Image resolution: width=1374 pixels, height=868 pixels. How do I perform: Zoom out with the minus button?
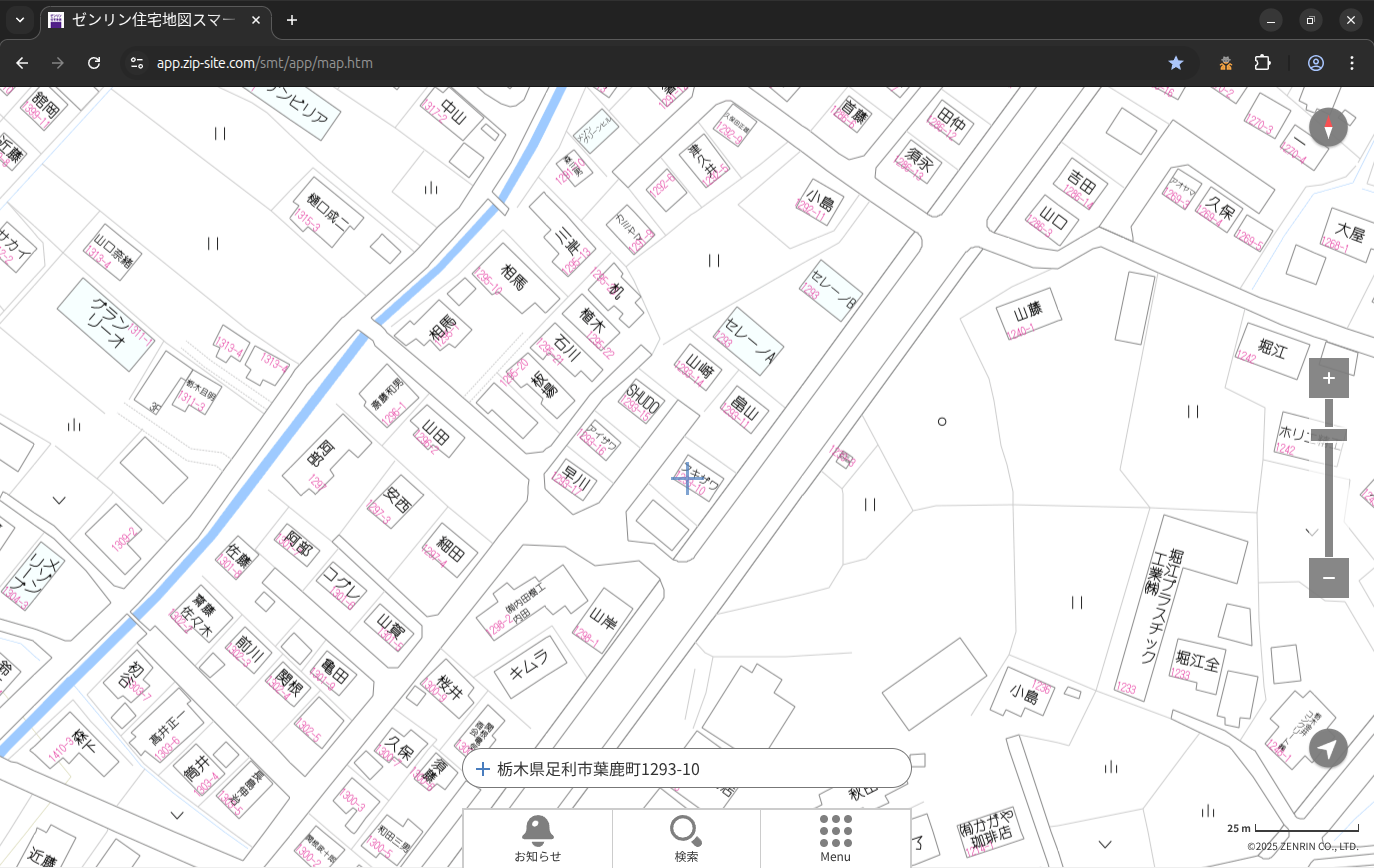pyautogui.click(x=1328, y=578)
